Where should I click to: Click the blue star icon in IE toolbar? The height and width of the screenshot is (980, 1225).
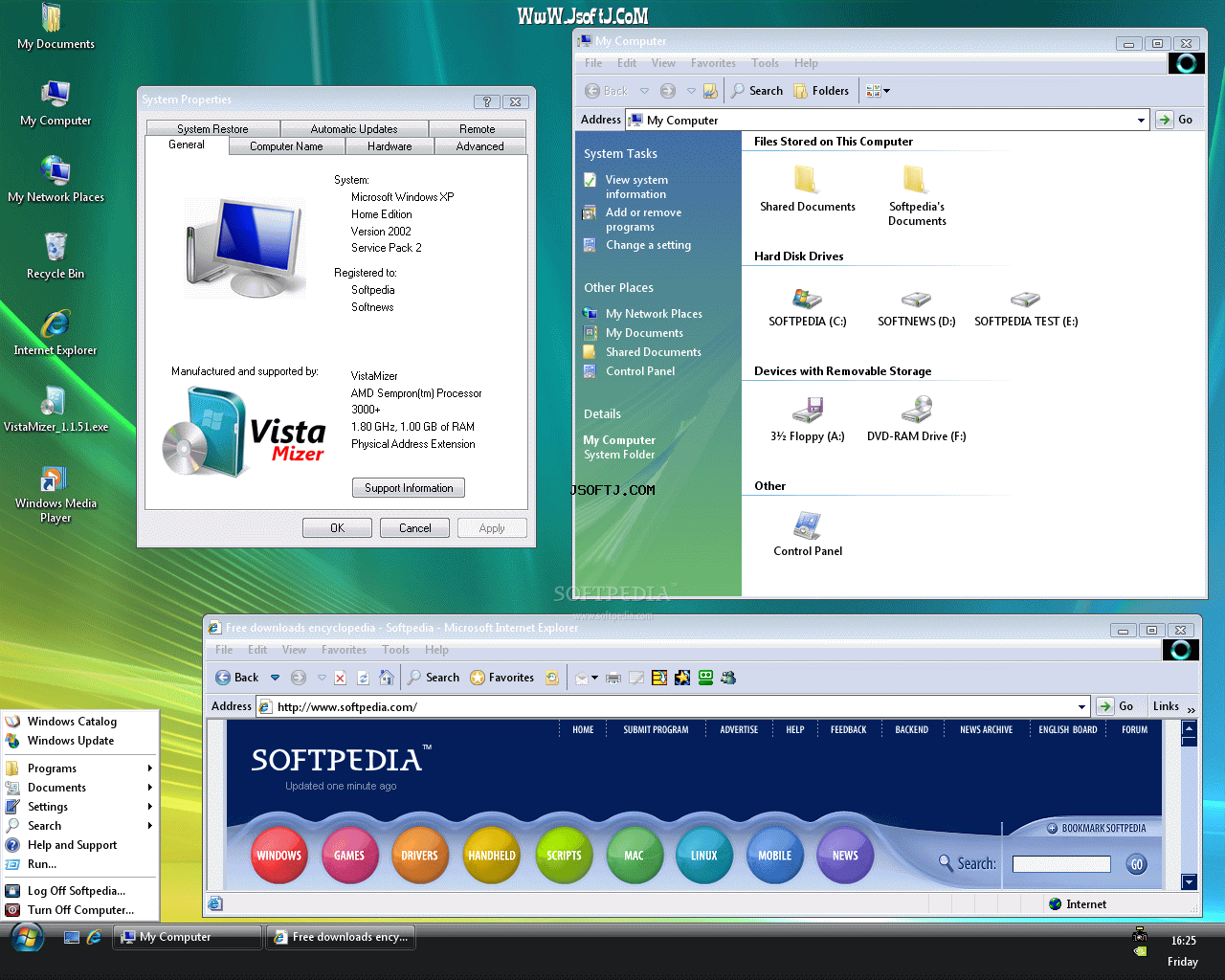(682, 678)
